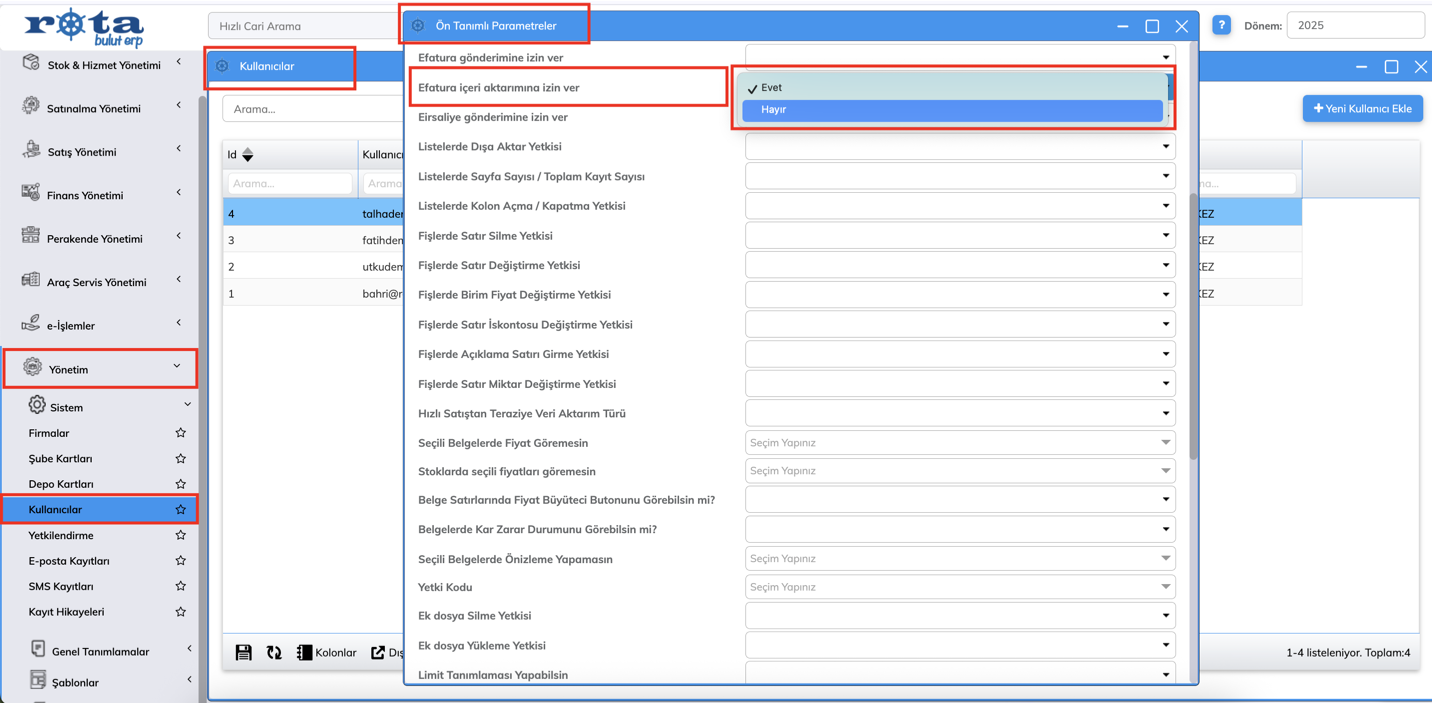Toggle the star next to Depo Kartları

181,484
